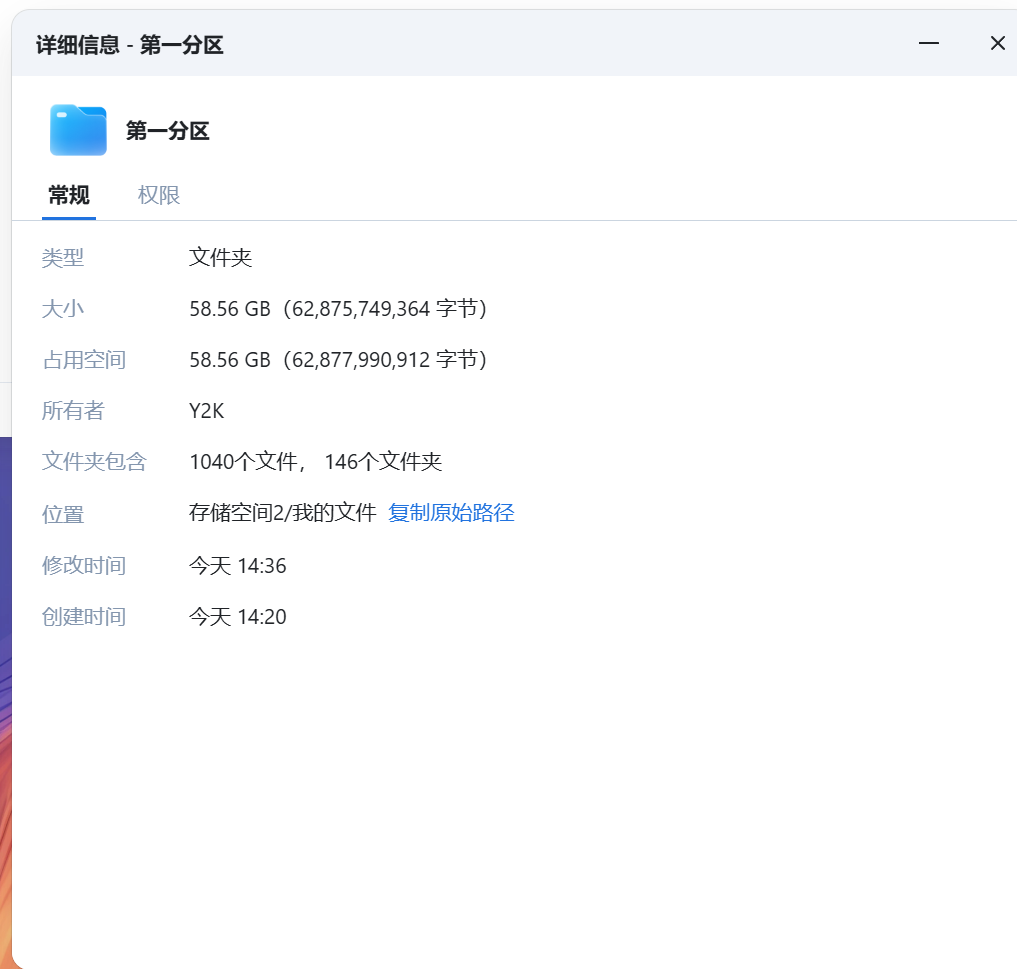Screen dimensions: 1017x969
Task: Select the owner name Y2K
Action: pyautogui.click(x=206, y=410)
